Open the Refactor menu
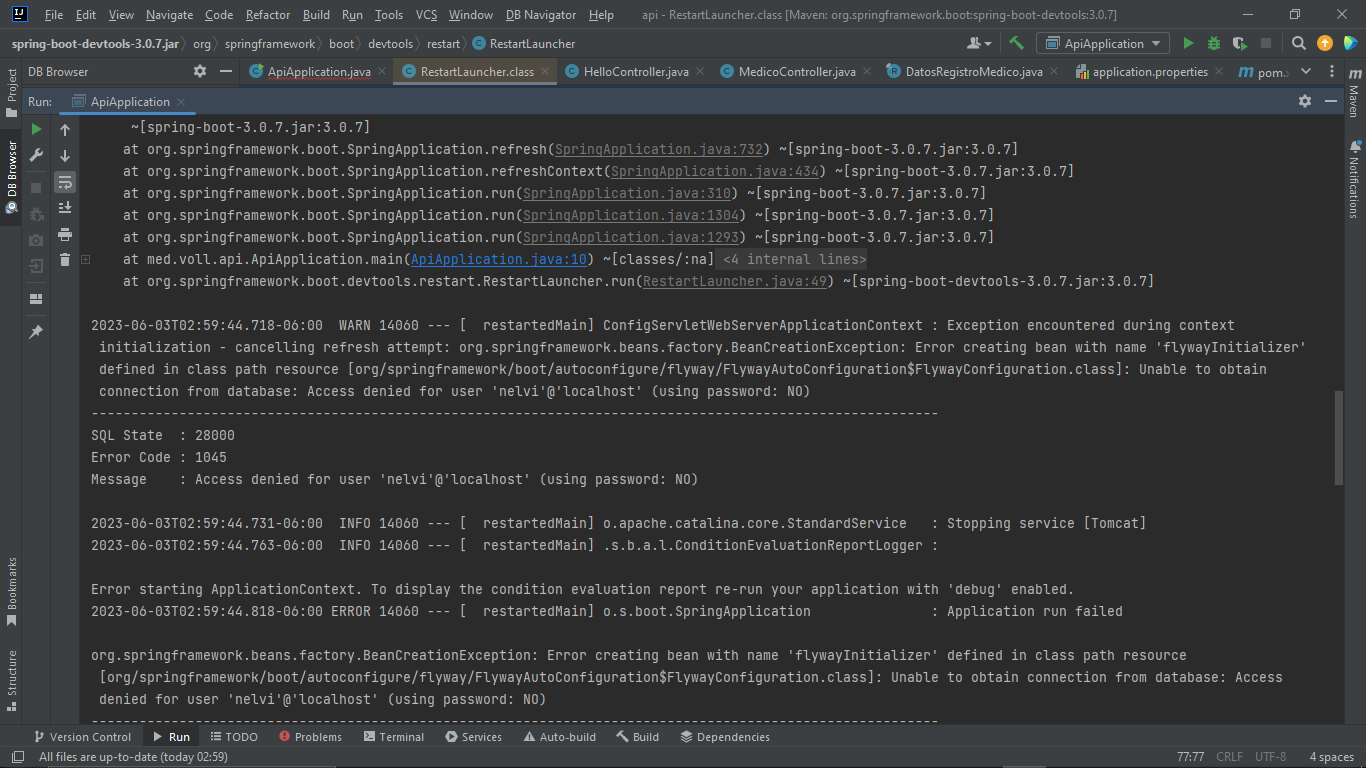The image size is (1366, 768). (x=267, y=15)
